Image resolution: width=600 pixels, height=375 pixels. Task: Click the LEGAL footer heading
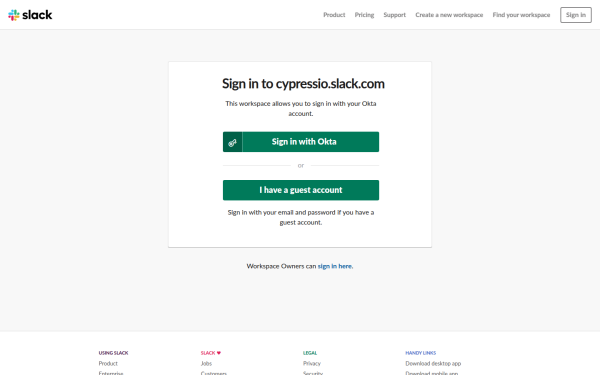coord(310,353)
